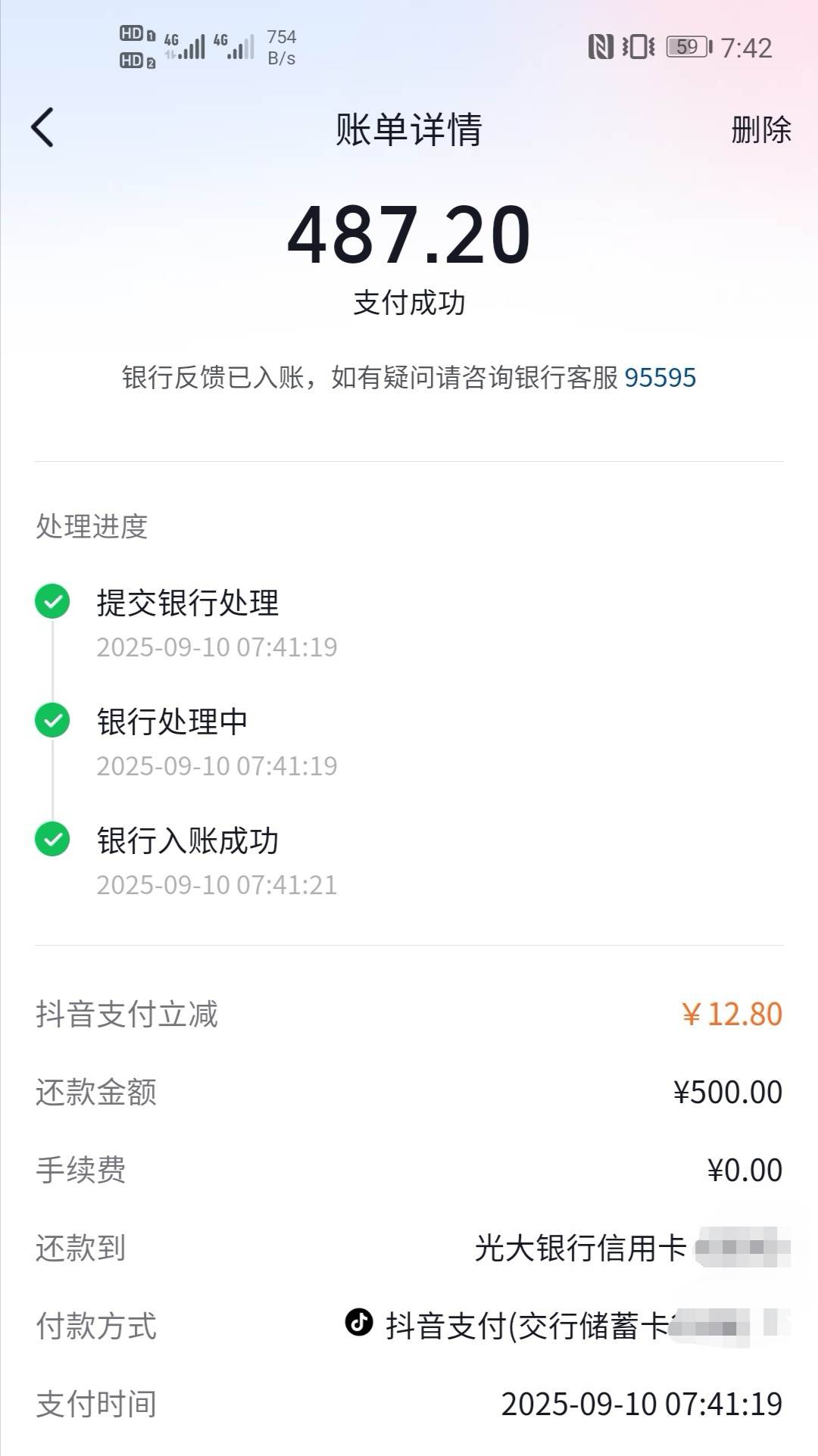Tap 抖音支付立减 discount ¥12.80 value
This screenshot has width=818, height=1456.
click(732, 1014)
